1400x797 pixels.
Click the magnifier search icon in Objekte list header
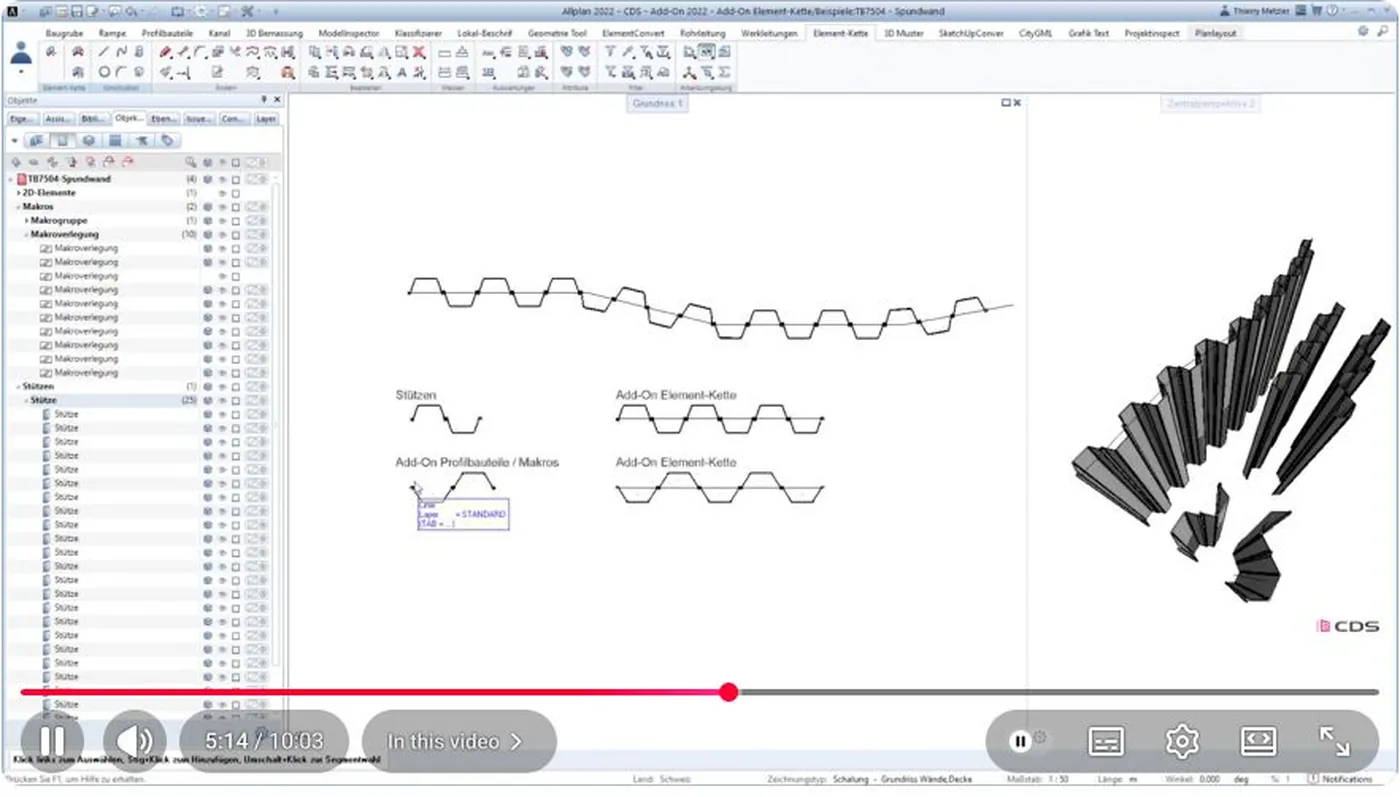pyautogui.click(x=190, y=162)
